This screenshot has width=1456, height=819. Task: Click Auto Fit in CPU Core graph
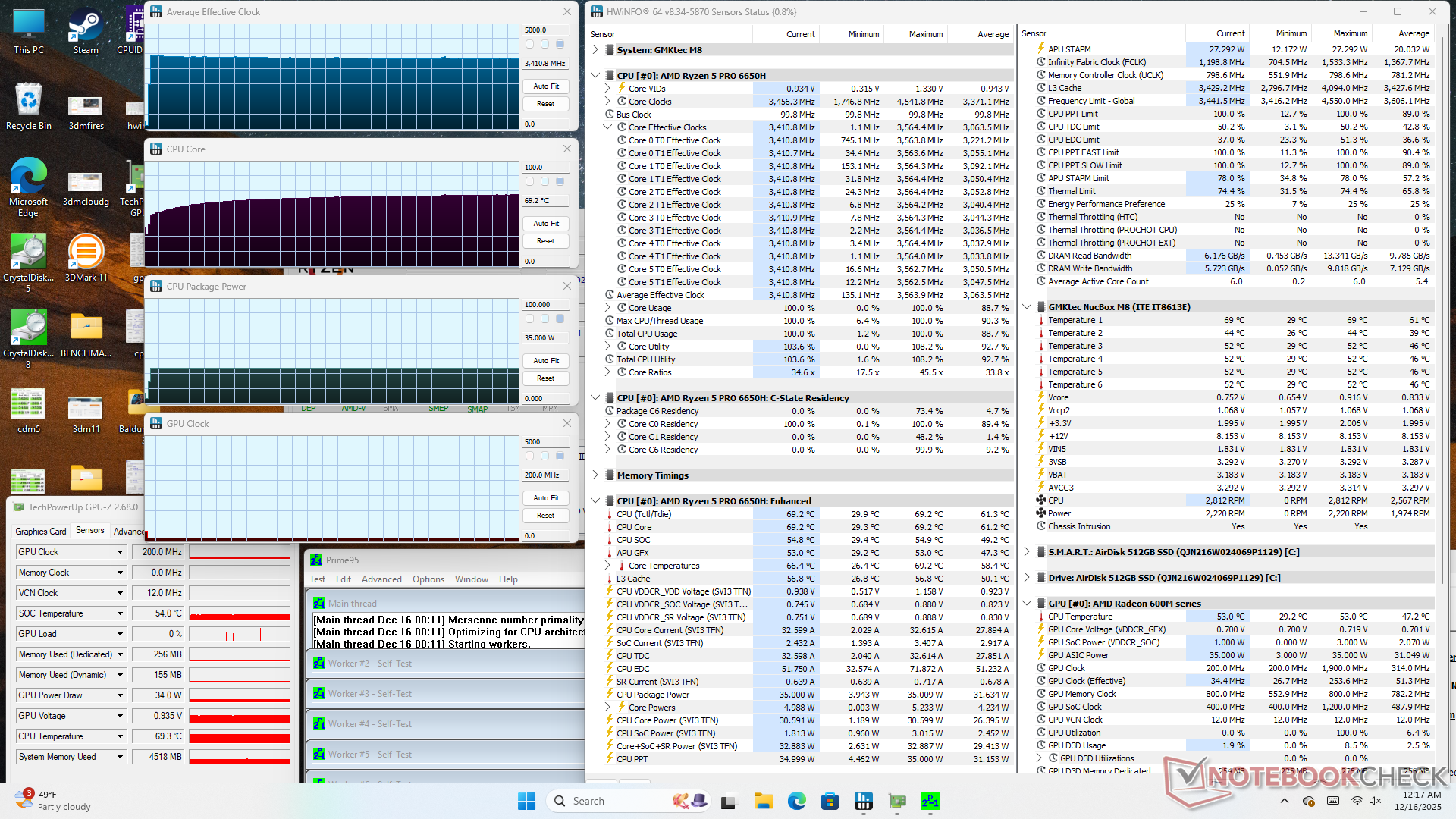(x=545, y=224)
